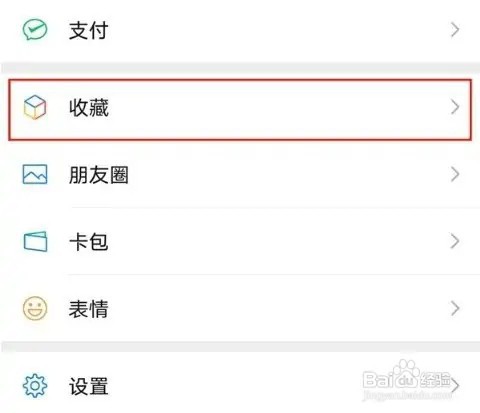Open the 收藏 menu entry

point(240,109)
